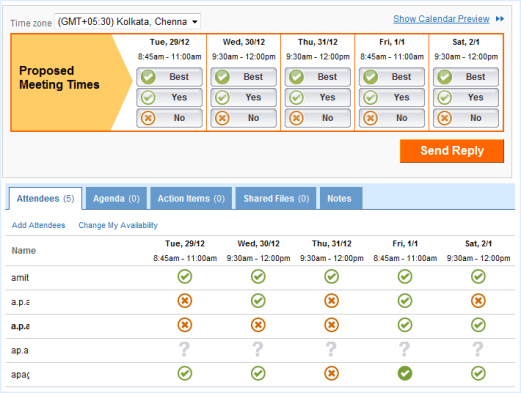Image resolution: width=521 pixels, height=393 pixels.
Task: Click Fri, 1/1 header in attendees table
Action: click(405, 244)
